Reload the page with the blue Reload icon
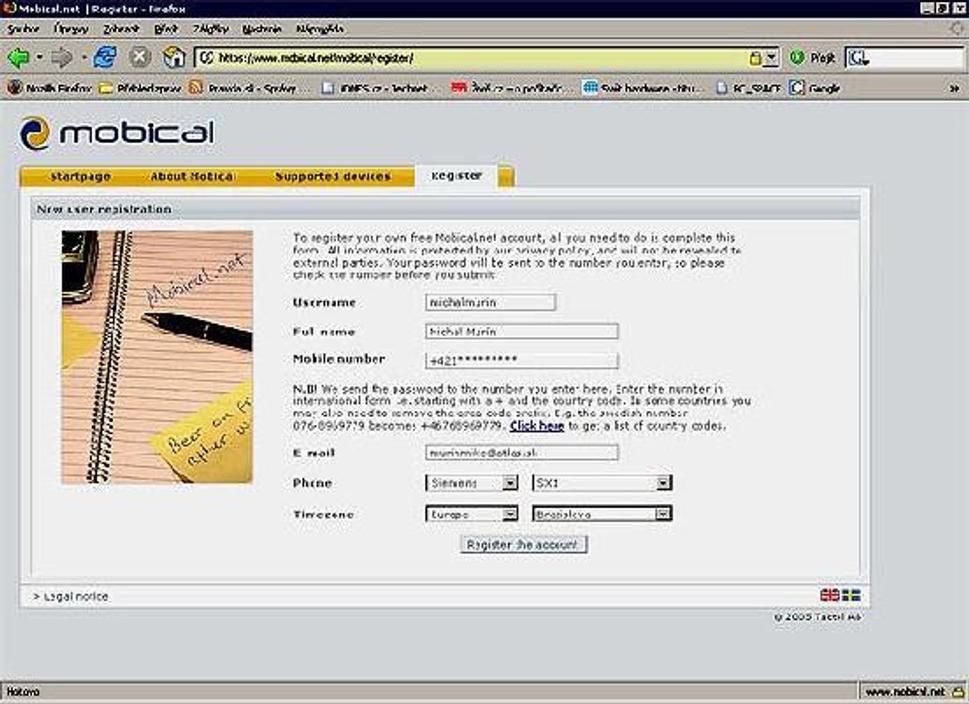The height and width of the screenshot is (704, 969). click(105, 57)
